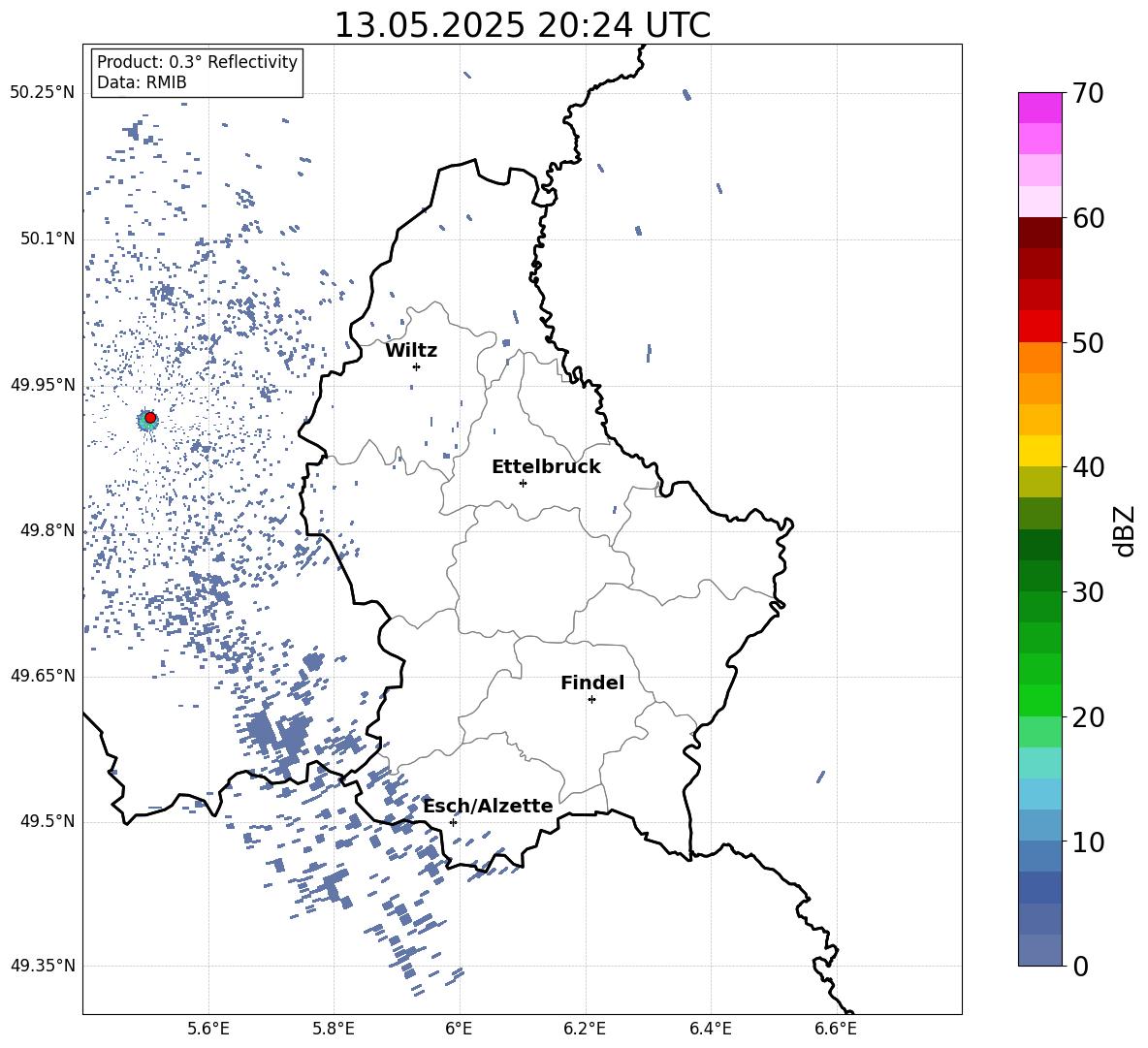1148x1048 pixels.
Task: Click the Wiltz city label
Action: pos(411,351)
